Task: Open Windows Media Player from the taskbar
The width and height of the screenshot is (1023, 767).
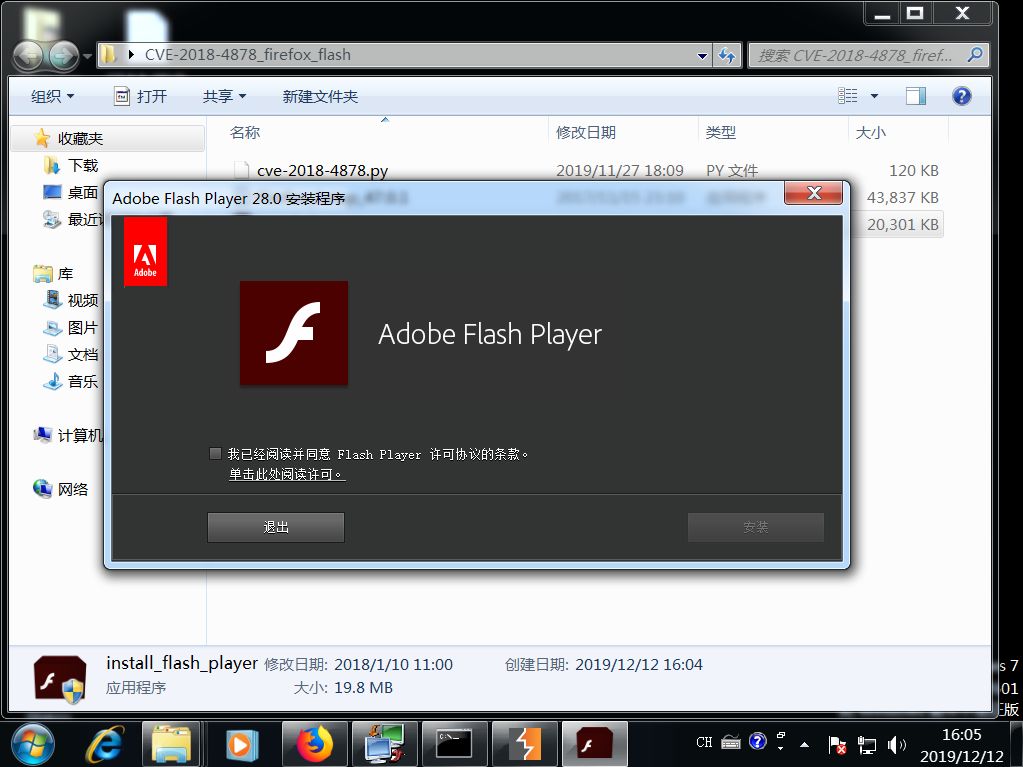Action: coord(241,744)
